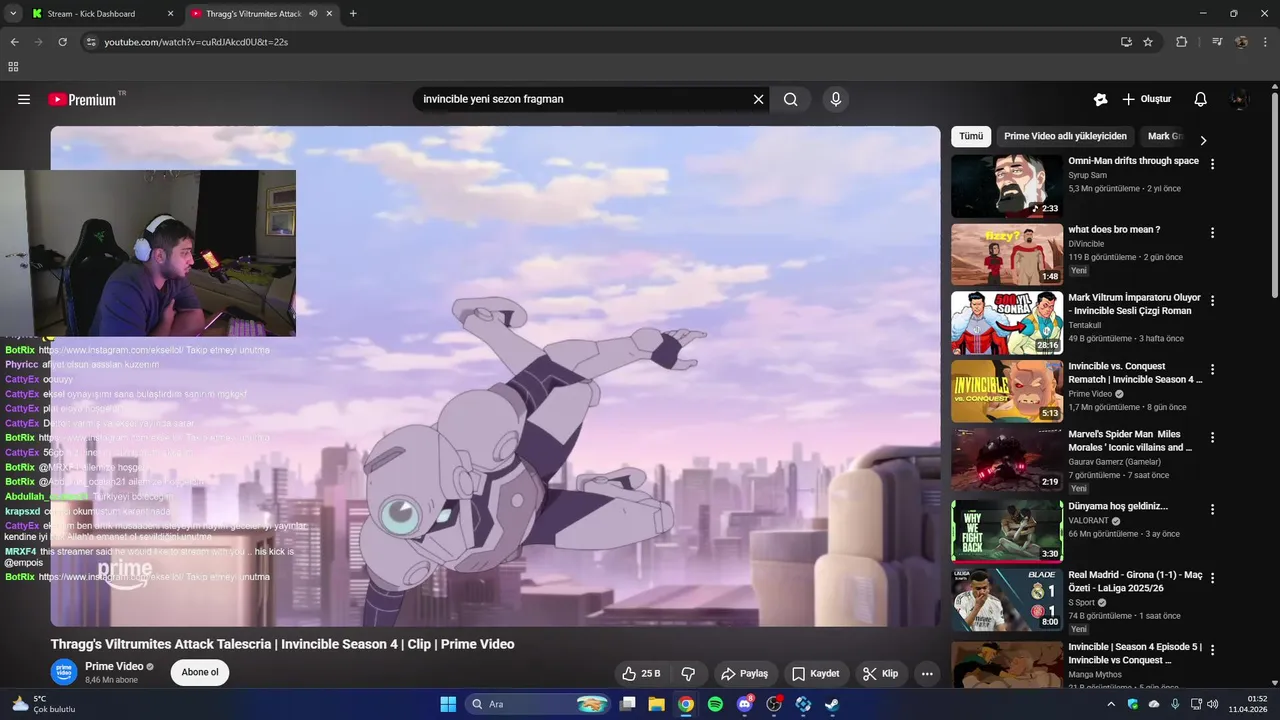Open Chrome three-dot menu
This screenshot has width=1280, height=720.
click(1265, 42)
